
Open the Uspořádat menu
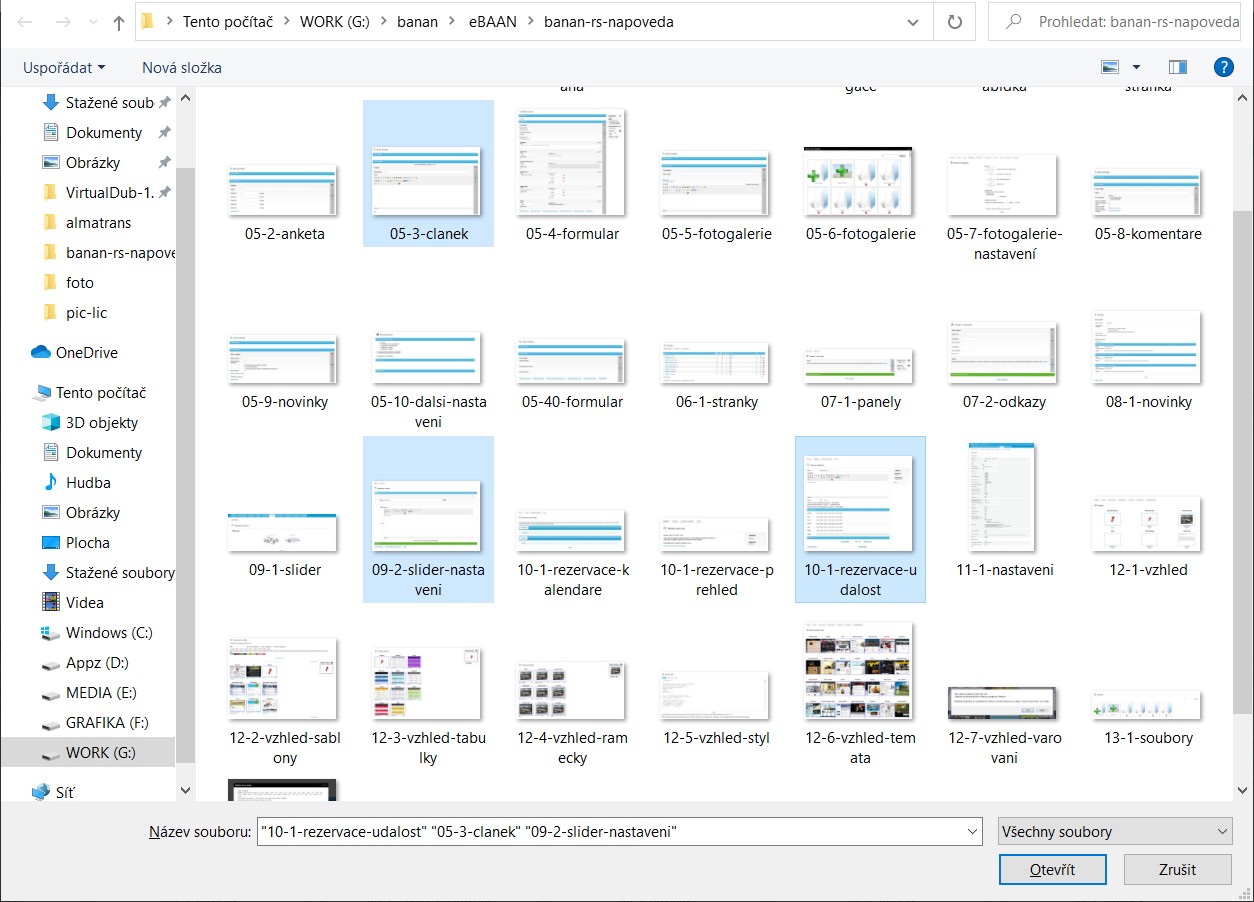coord(64,67)
